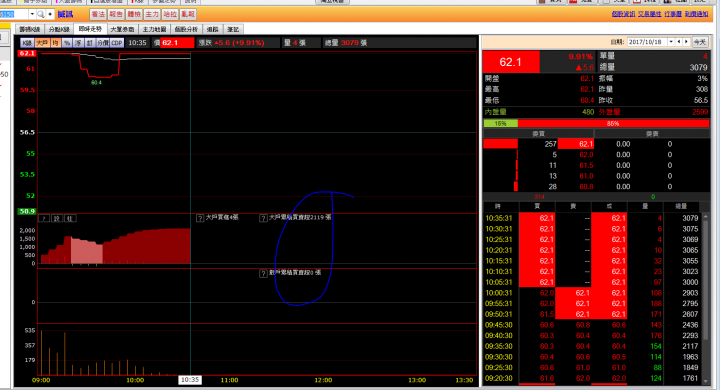
Task: Click the 誠訊 stock name
Action: (x=65, y=14)
